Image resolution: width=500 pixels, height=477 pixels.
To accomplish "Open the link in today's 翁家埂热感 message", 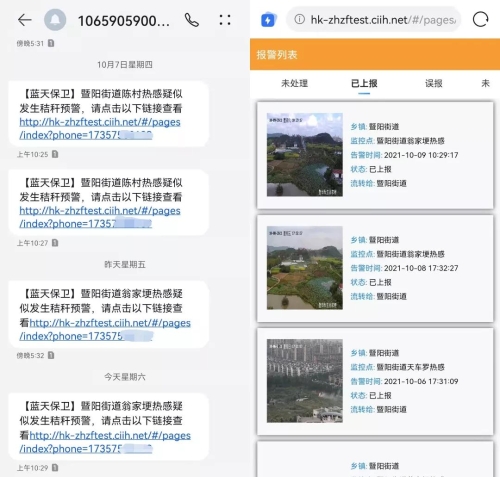I will [105, 442].
